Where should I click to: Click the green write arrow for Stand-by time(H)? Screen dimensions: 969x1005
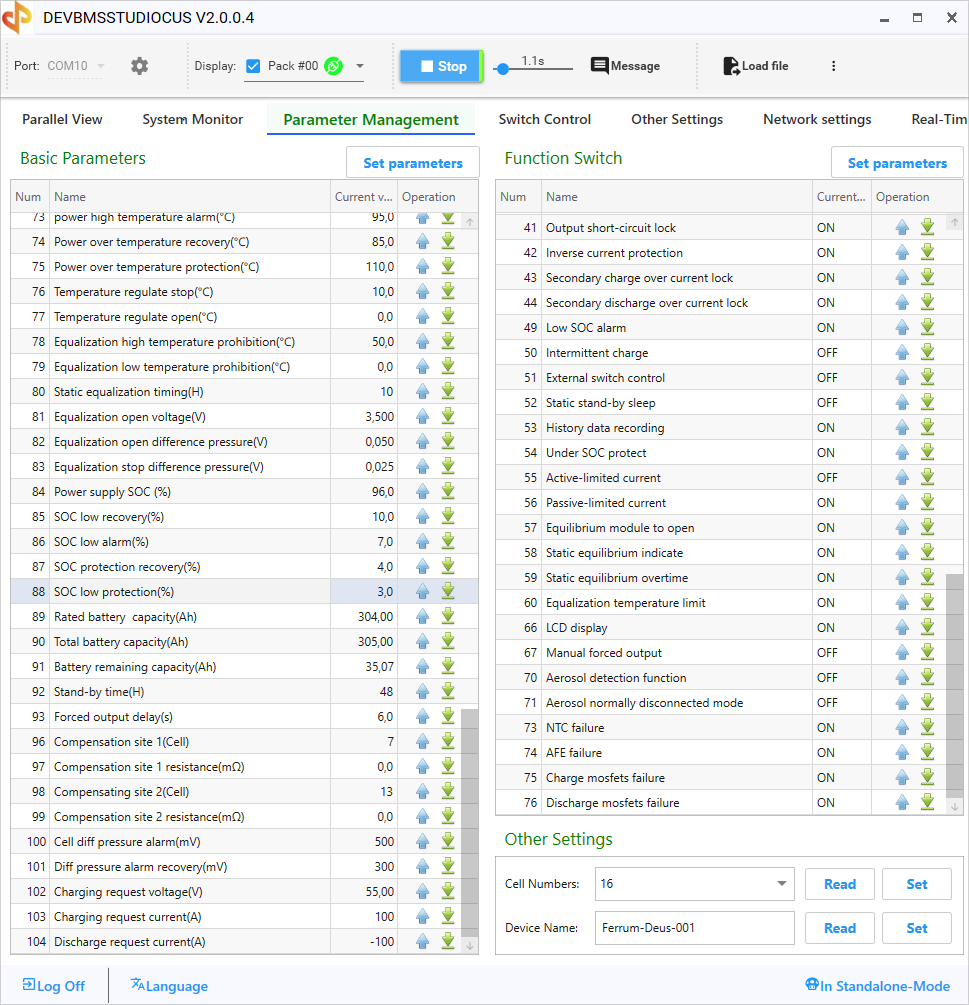point(448,691)
